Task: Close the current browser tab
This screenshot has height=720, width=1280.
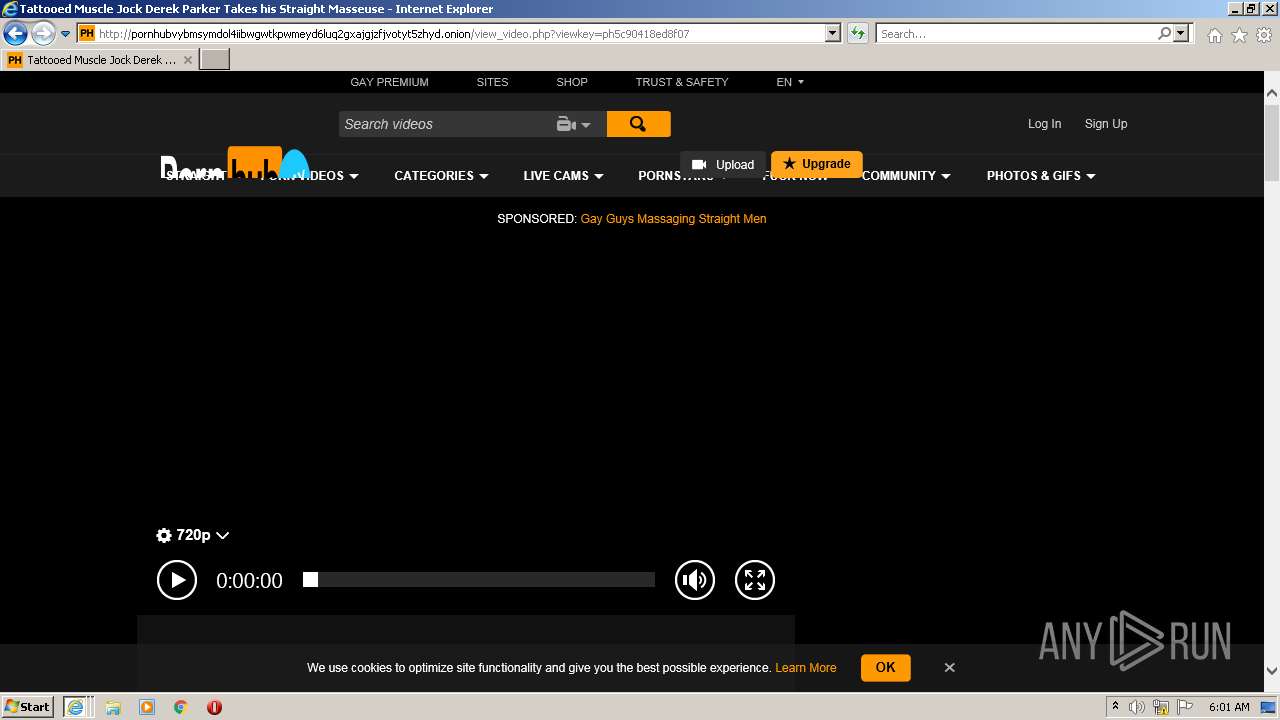Action: [187, 60]
